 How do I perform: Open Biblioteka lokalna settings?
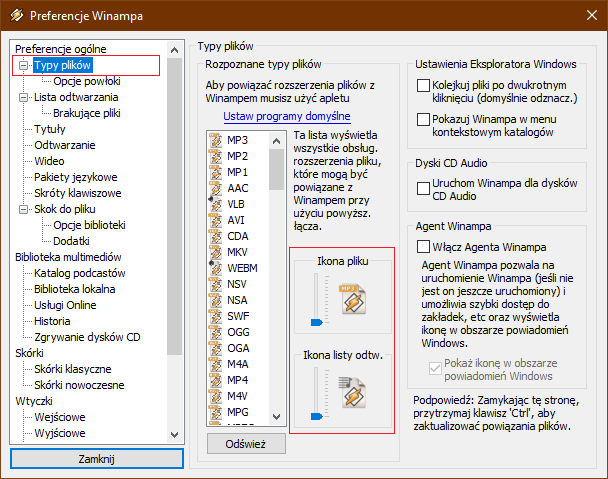point(74,289)
